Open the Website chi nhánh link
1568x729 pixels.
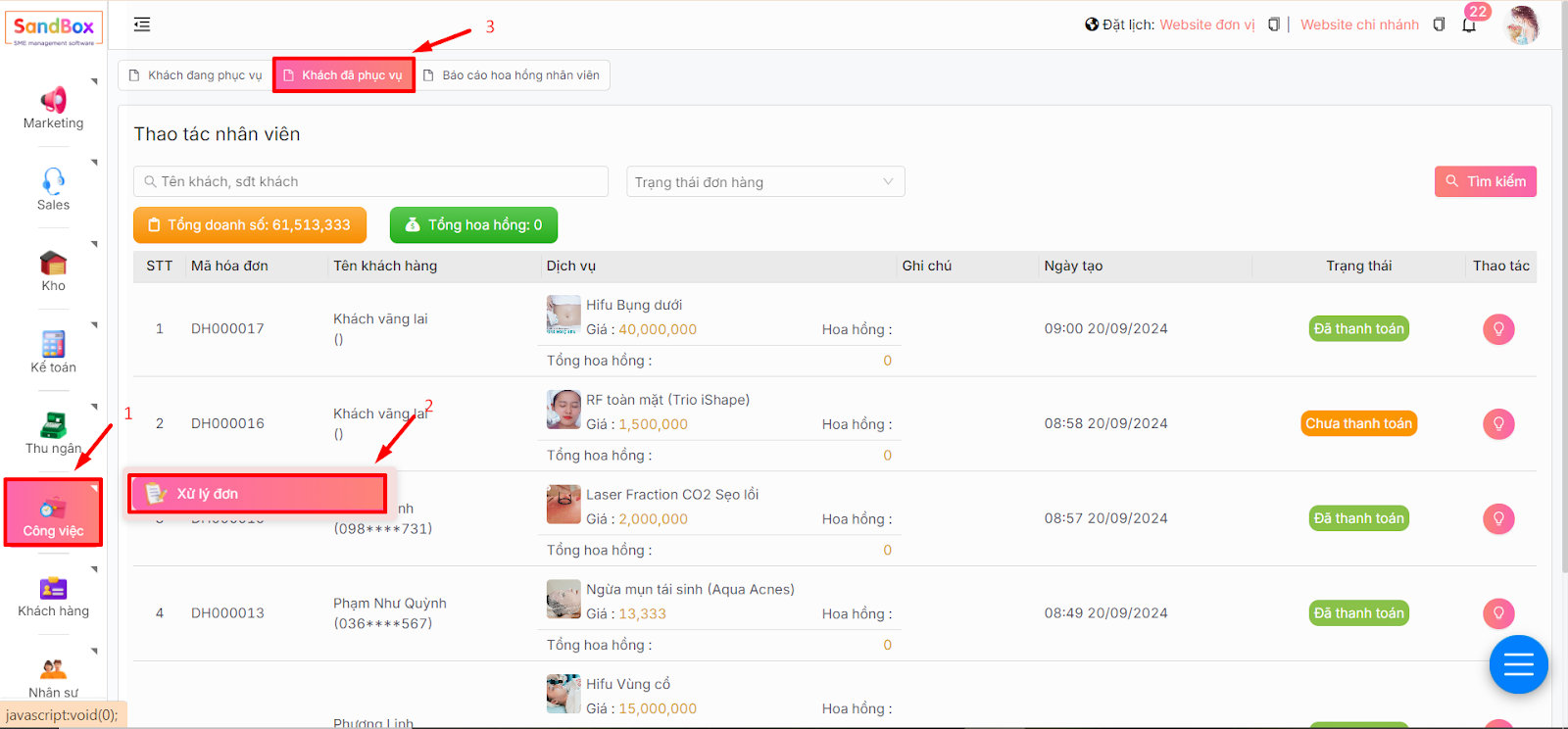click(1359, 24)
